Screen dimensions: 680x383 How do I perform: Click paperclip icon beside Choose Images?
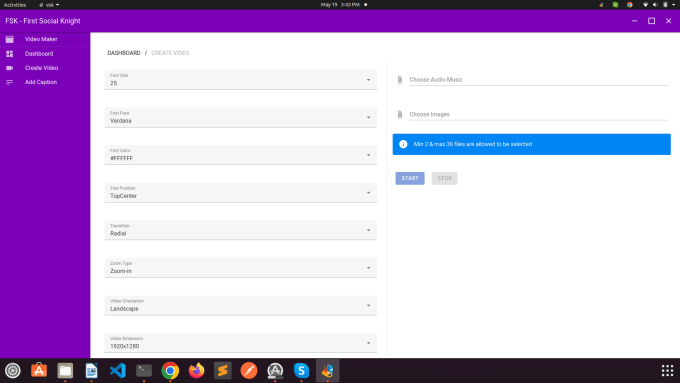[400, 115]
